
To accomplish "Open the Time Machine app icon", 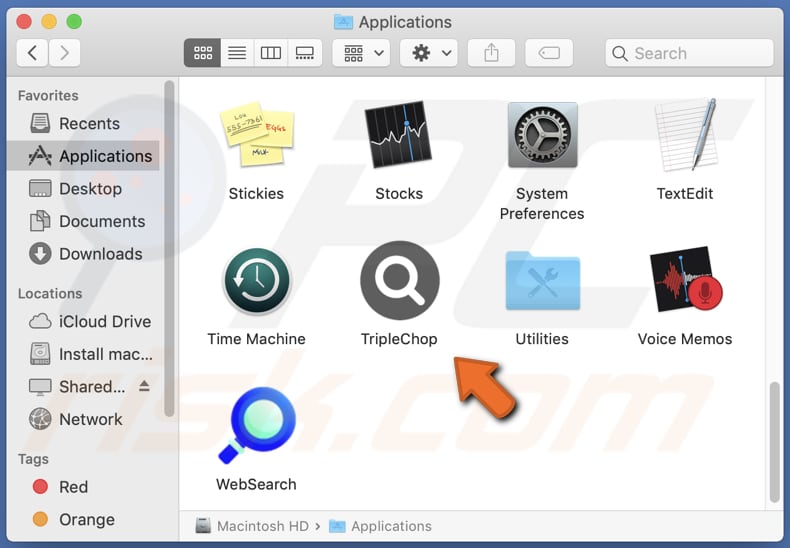I will point(256,281).
